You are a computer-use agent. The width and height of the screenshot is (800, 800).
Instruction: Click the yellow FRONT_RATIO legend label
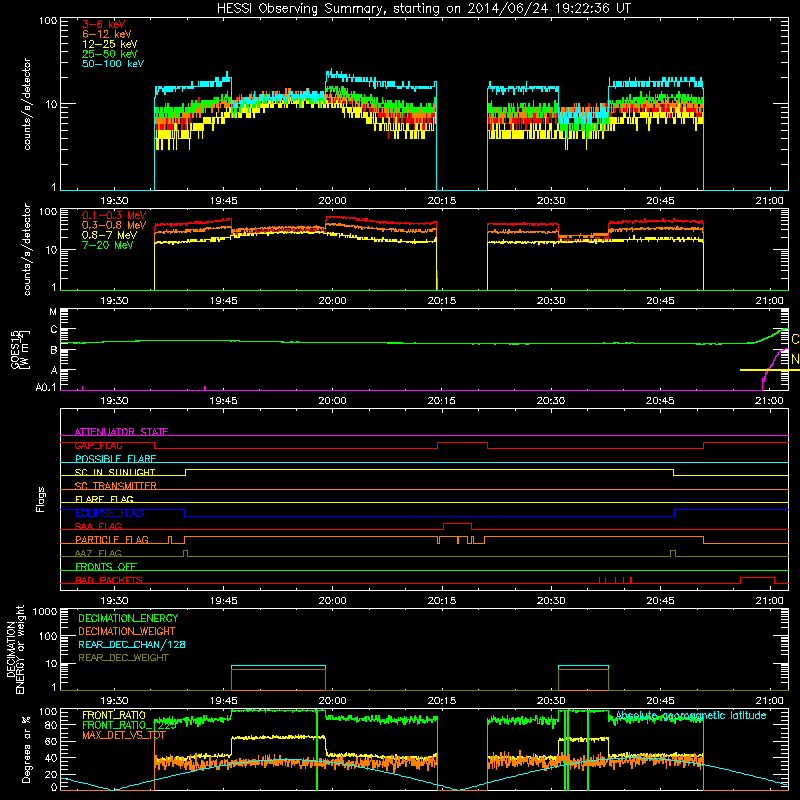(114, 715)
